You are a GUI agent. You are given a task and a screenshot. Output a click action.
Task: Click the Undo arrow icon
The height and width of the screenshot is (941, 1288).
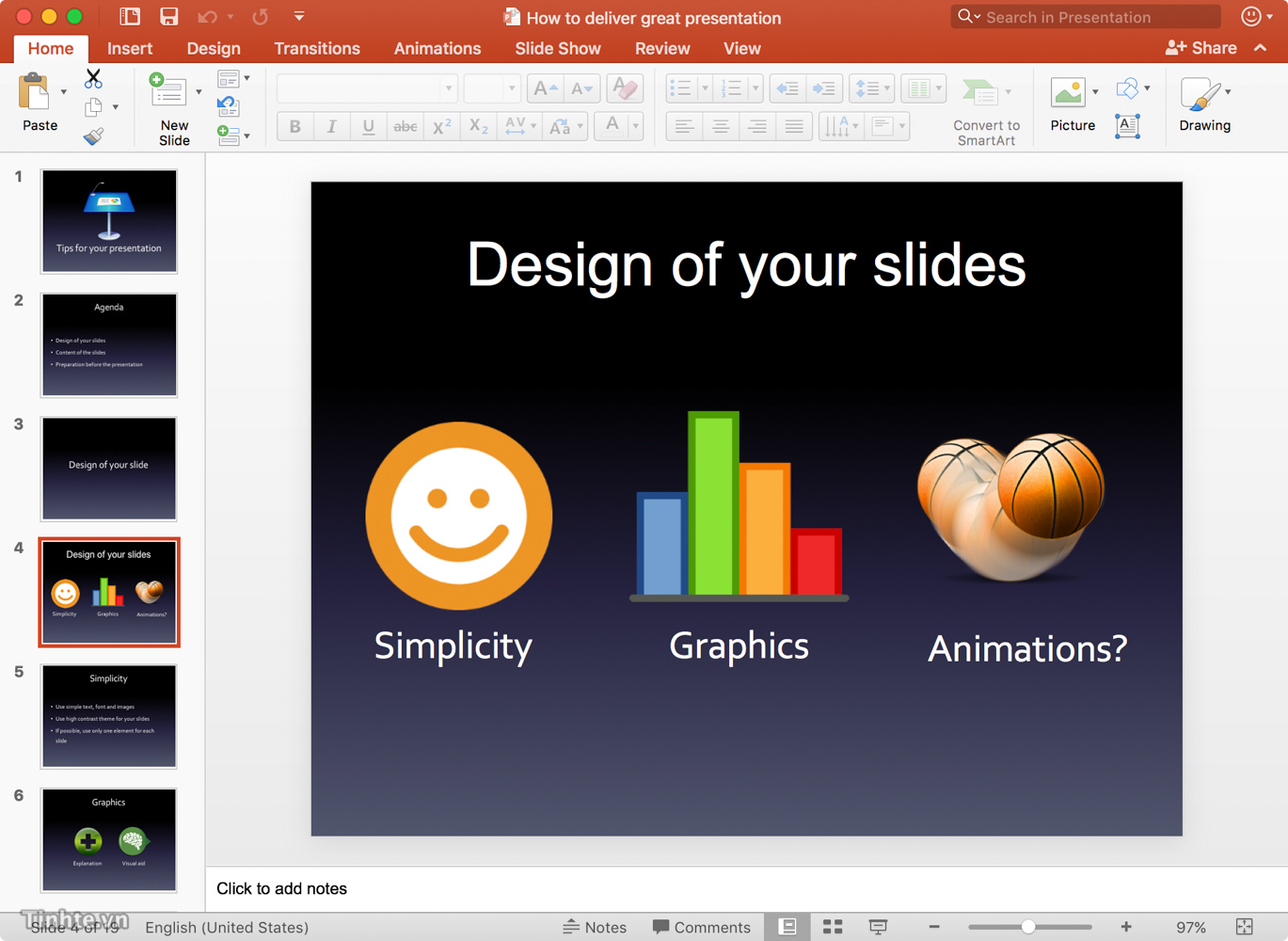[207, 16]
